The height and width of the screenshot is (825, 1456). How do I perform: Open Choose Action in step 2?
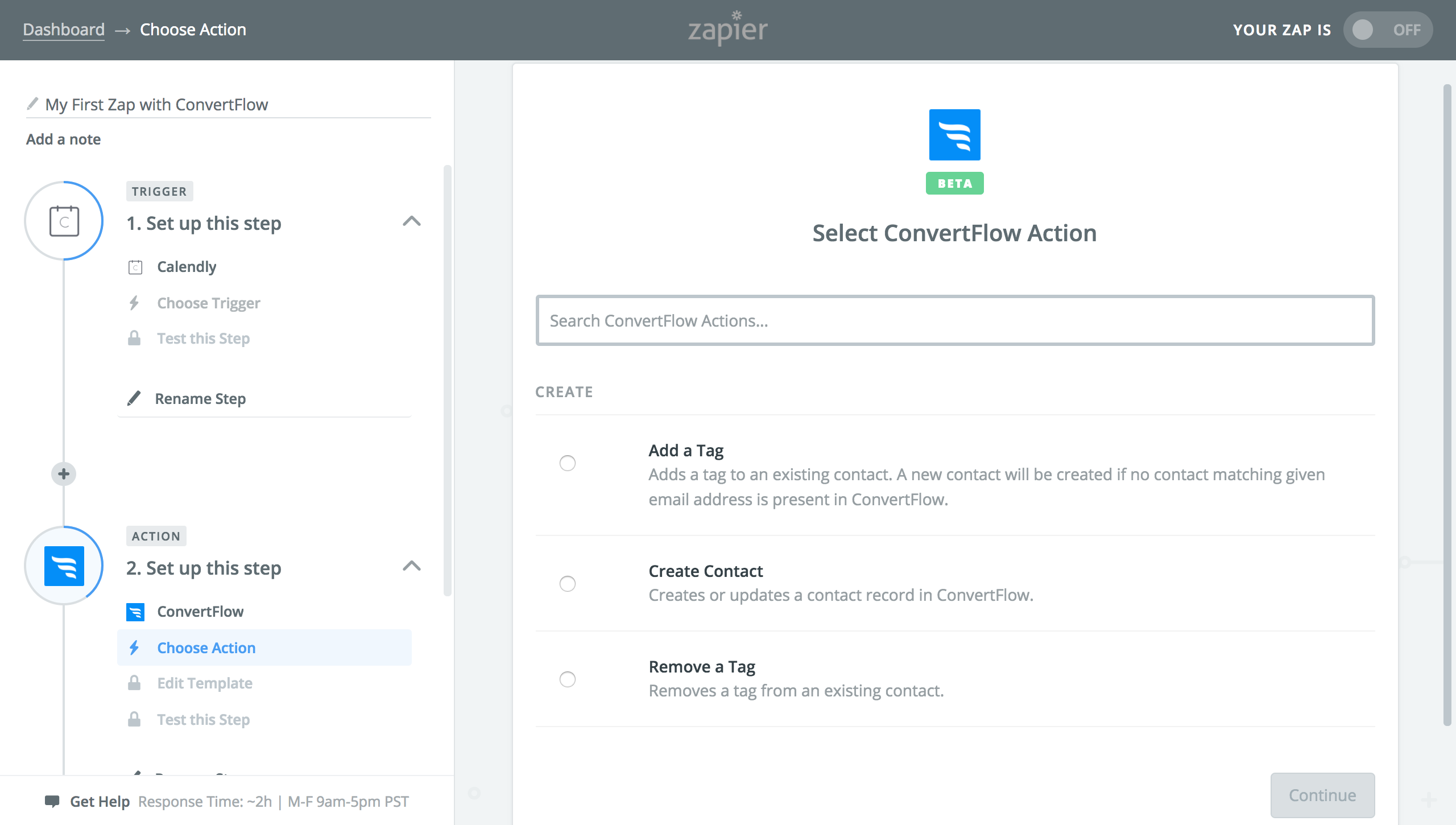point(206,647)
